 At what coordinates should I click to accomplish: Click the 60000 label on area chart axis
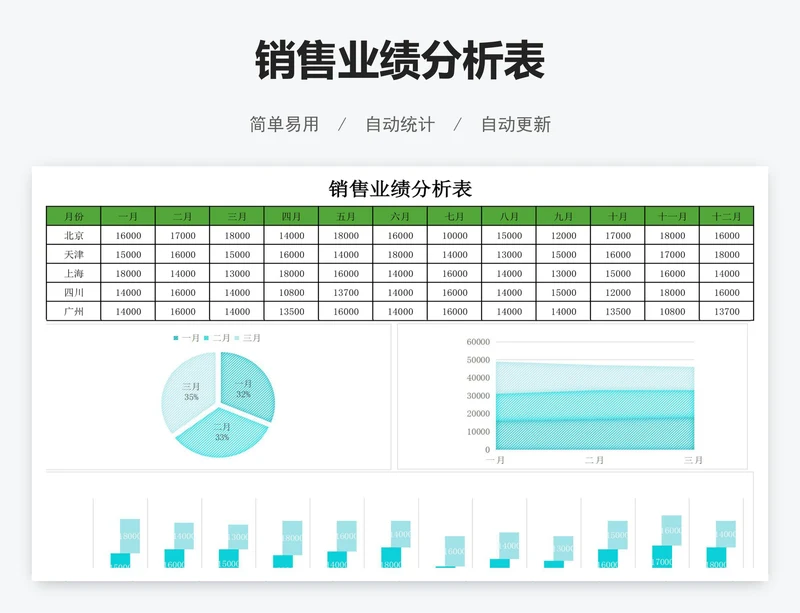pos(478,342)
